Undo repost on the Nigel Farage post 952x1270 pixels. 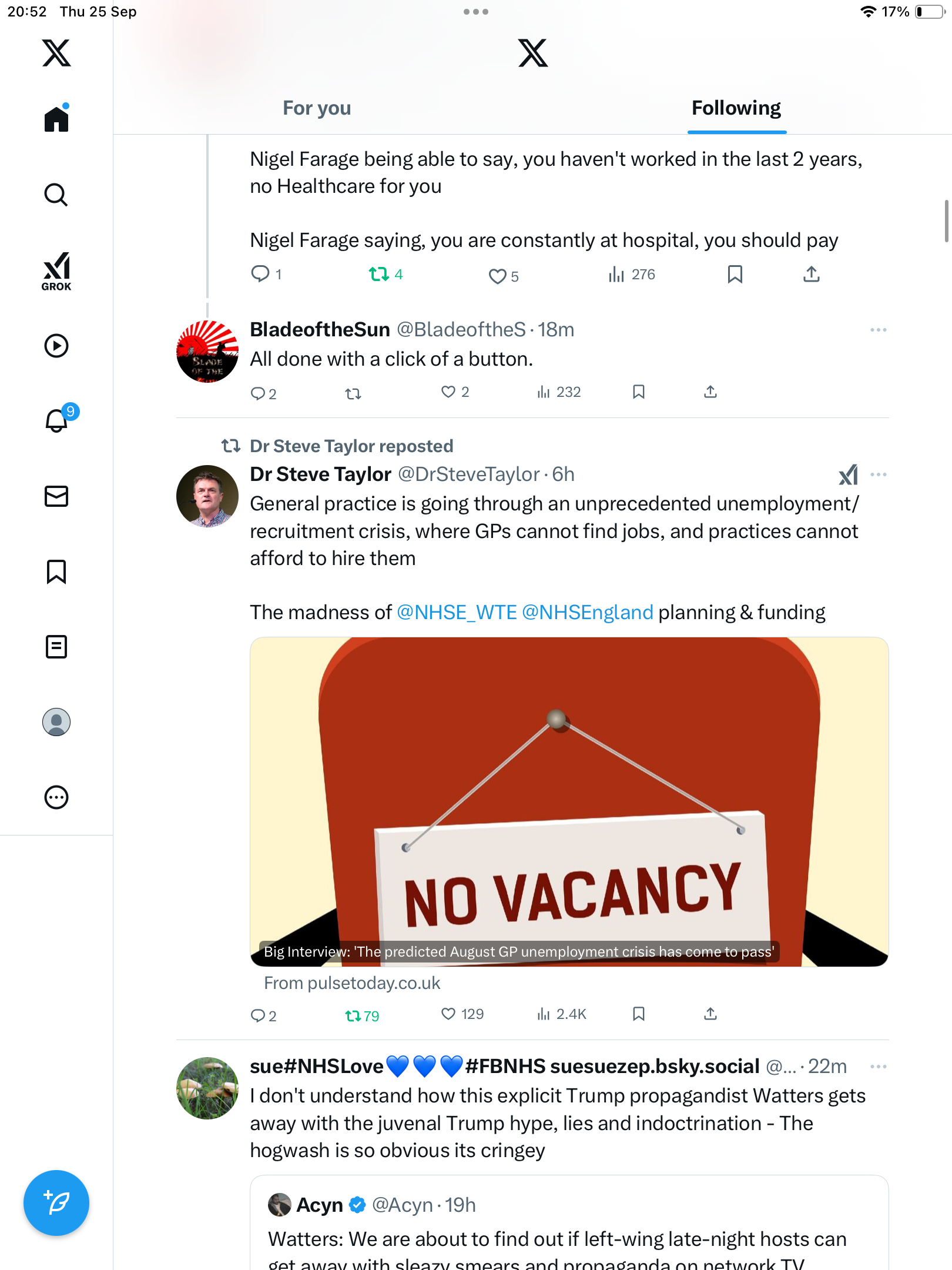coord(379,275)
